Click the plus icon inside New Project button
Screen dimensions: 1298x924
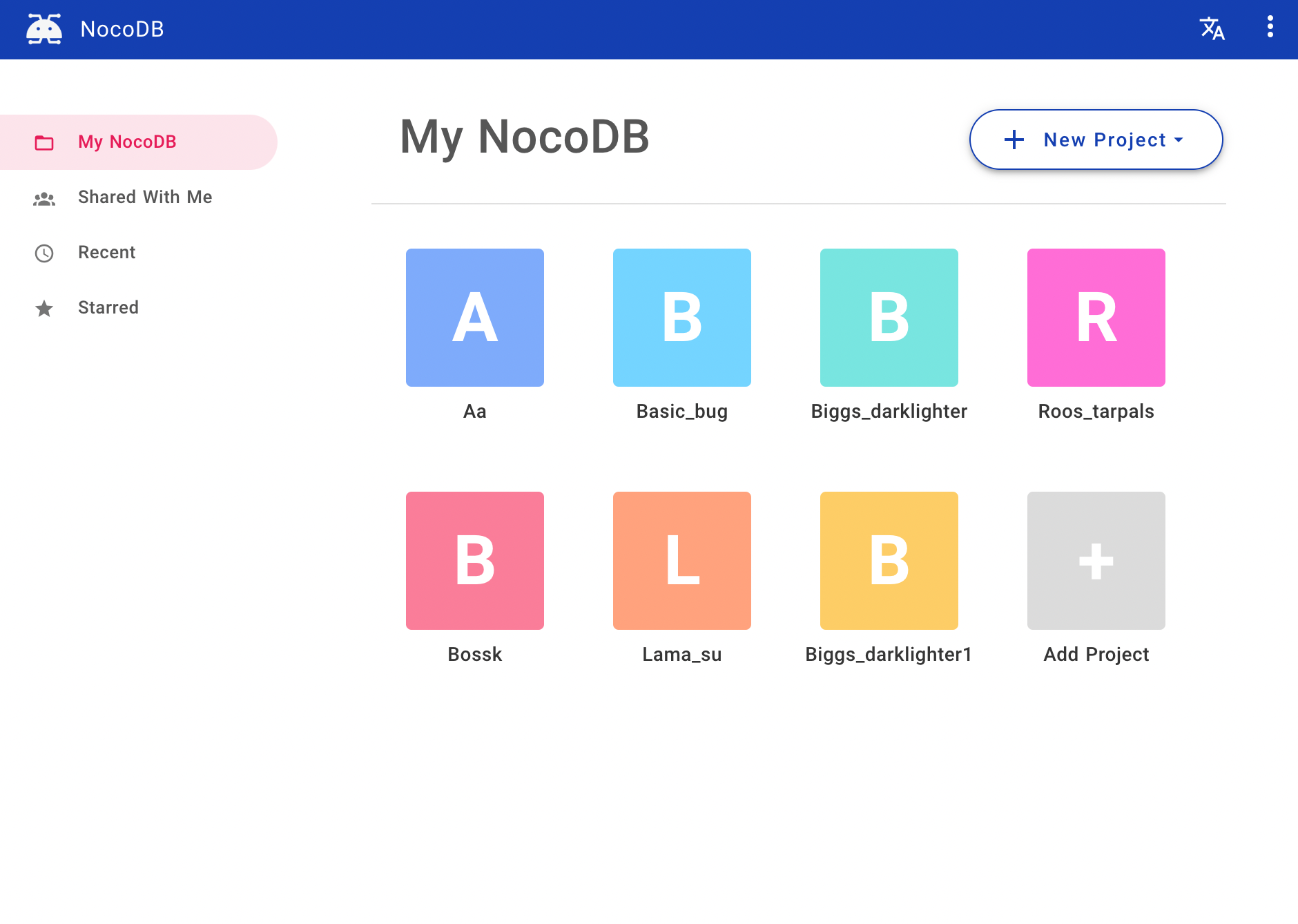[x=1014, y=139]
